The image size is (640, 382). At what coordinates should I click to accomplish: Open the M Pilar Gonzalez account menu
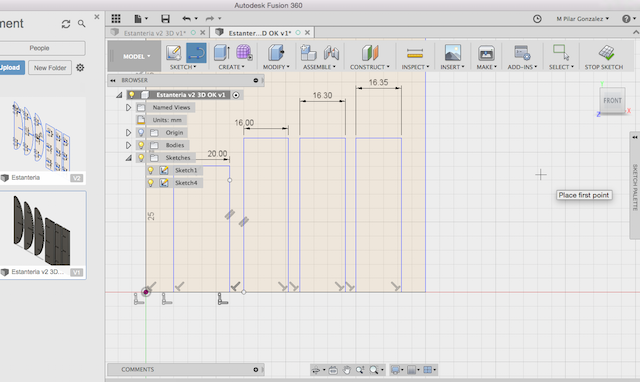tap(582, 19)
